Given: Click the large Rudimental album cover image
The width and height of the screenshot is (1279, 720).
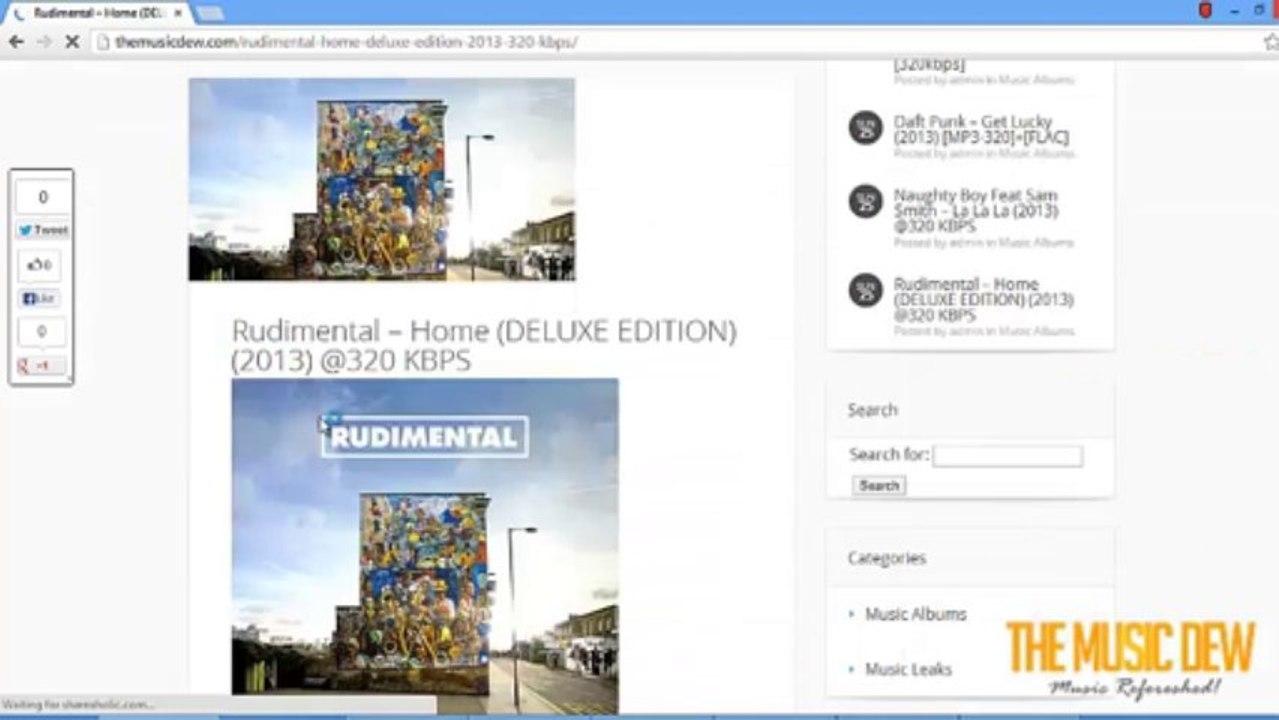Looking at the screenshot, I should 425,546.
